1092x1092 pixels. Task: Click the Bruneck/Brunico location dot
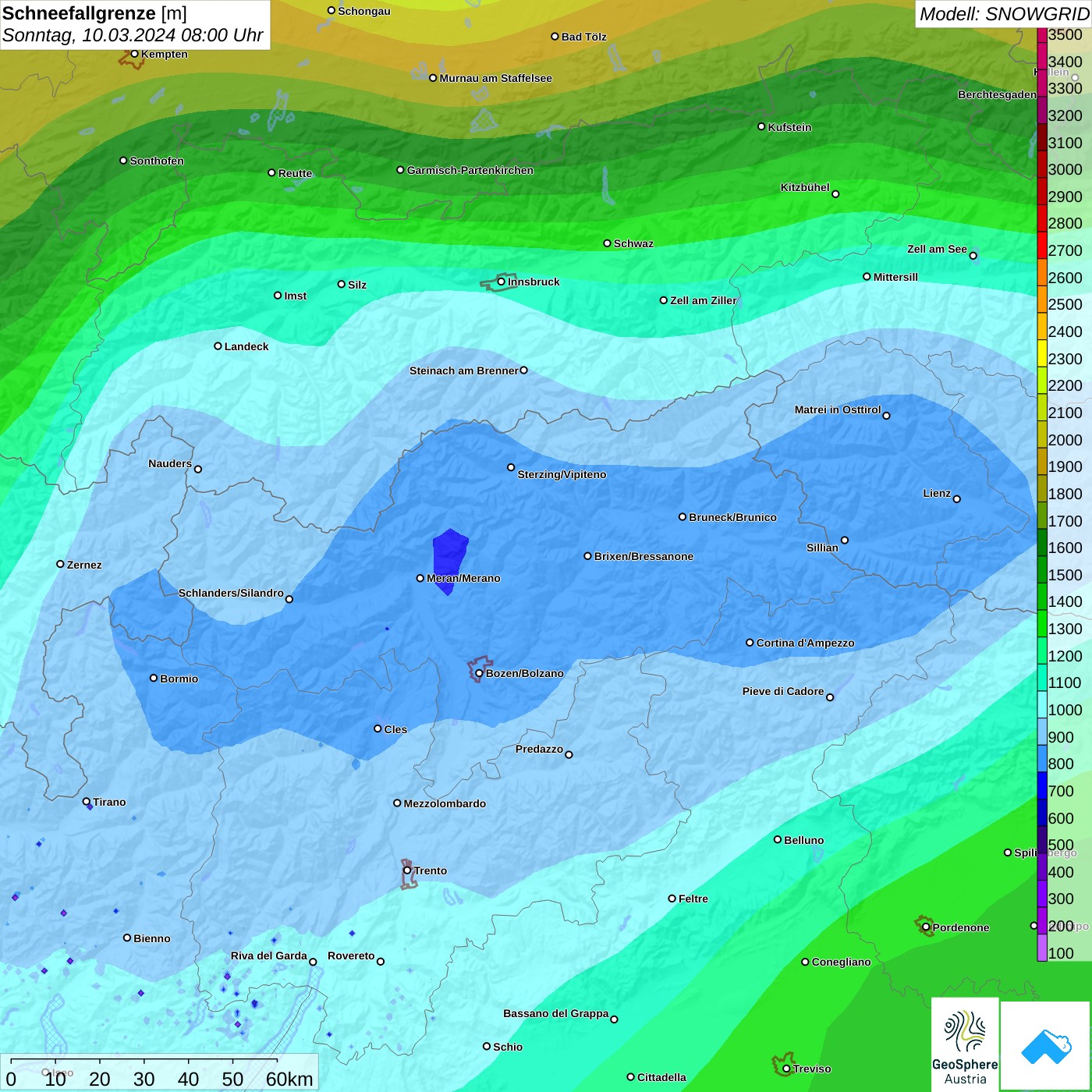(x=682, y=516)
